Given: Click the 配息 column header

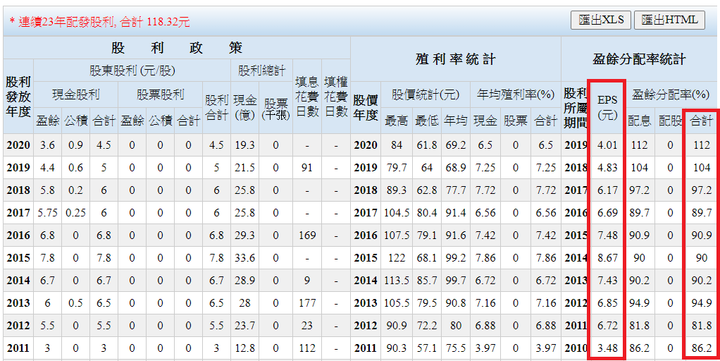Looking at the screenshot, I should point(639,121).
